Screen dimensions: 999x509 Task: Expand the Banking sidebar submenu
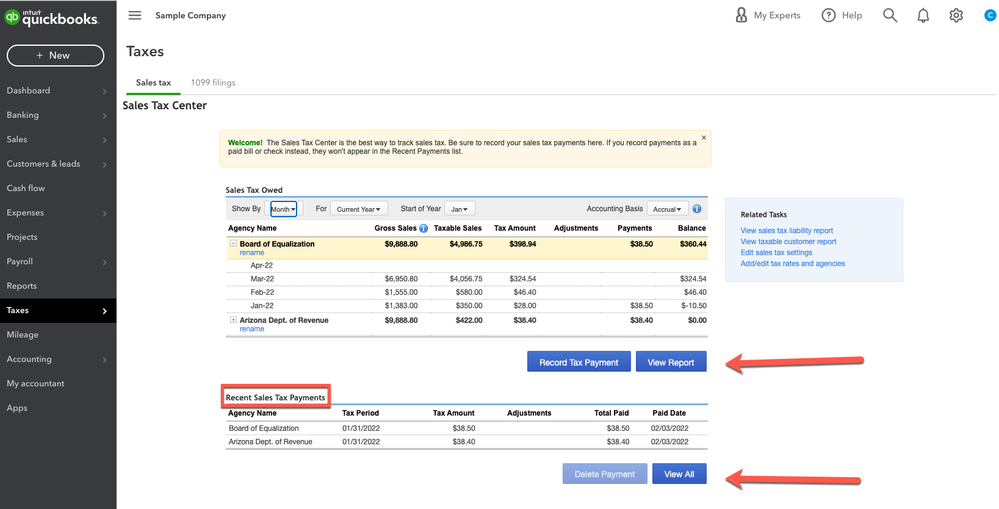(104, 115)
